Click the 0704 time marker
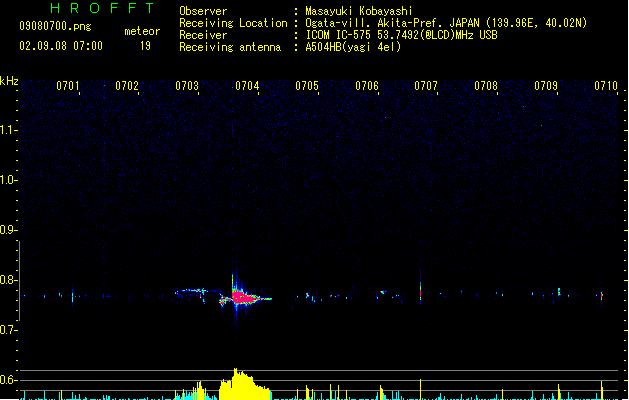The image size is (629, 400). tap(247, 86)
